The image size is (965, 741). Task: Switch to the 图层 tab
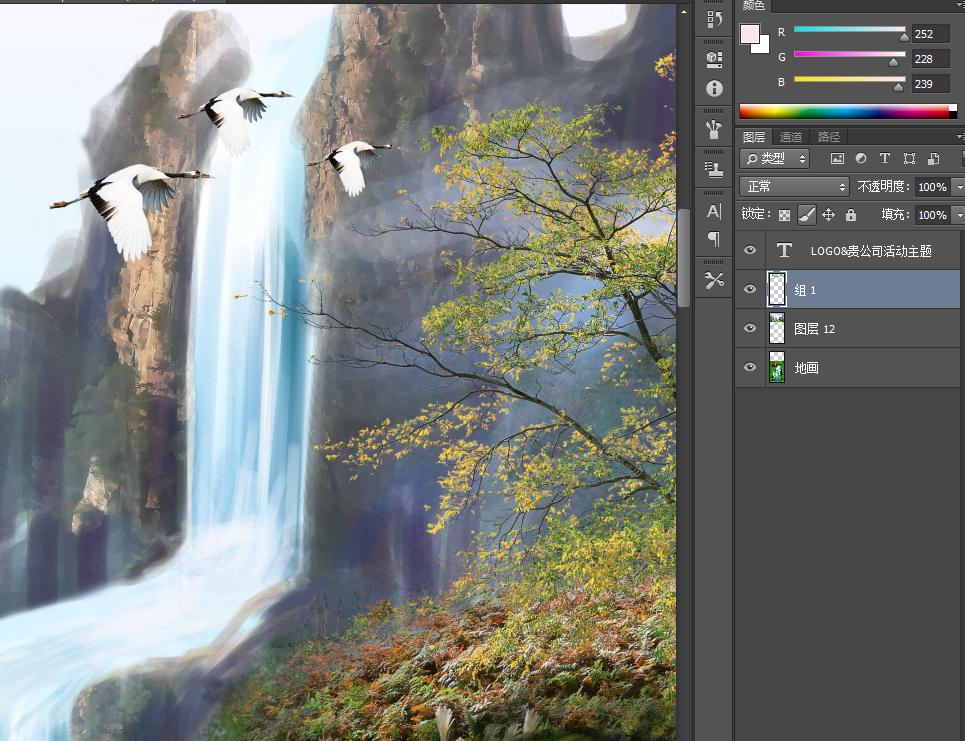tap(754, 137)
